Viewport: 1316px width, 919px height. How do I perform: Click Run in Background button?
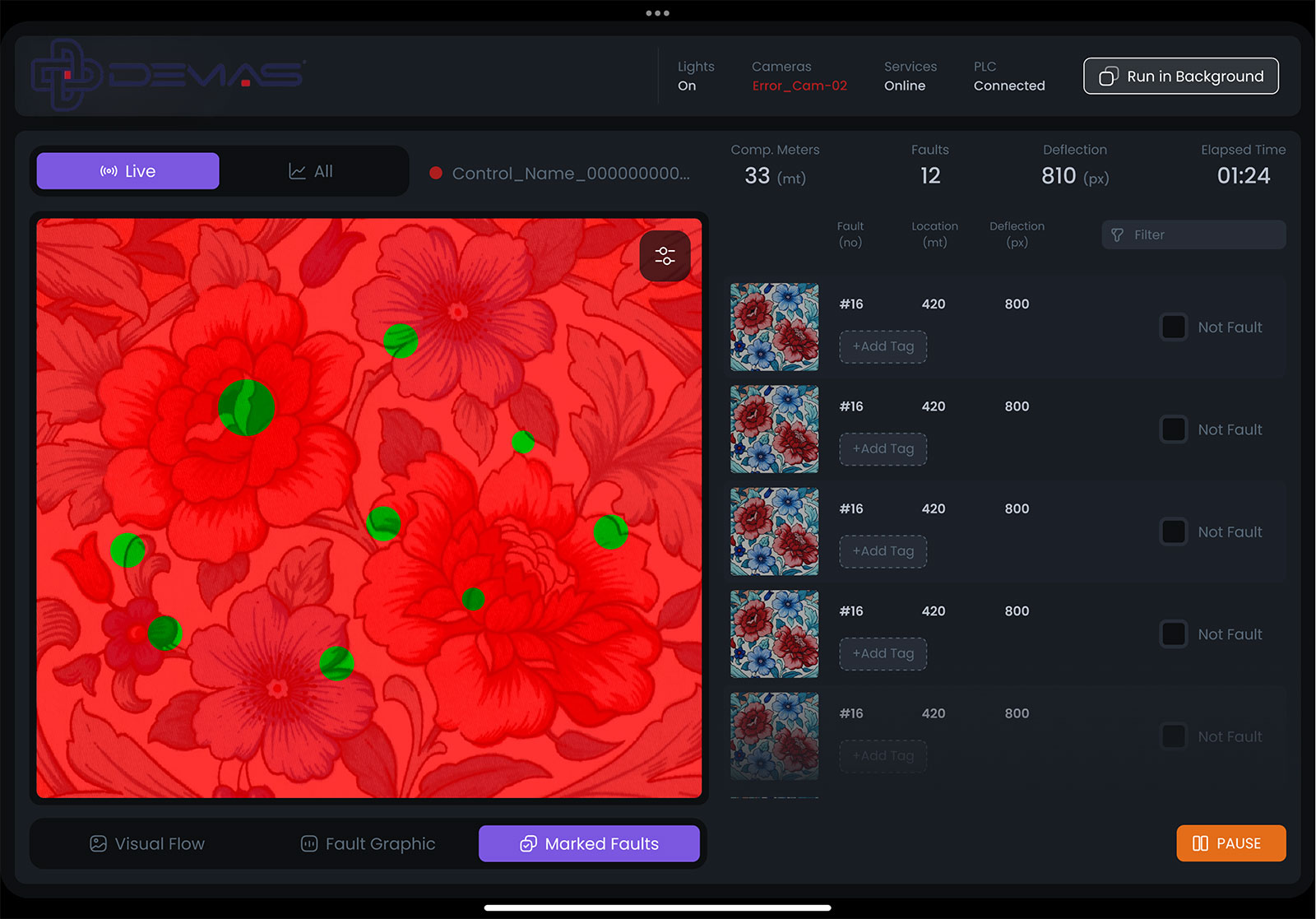(1180, 77)
